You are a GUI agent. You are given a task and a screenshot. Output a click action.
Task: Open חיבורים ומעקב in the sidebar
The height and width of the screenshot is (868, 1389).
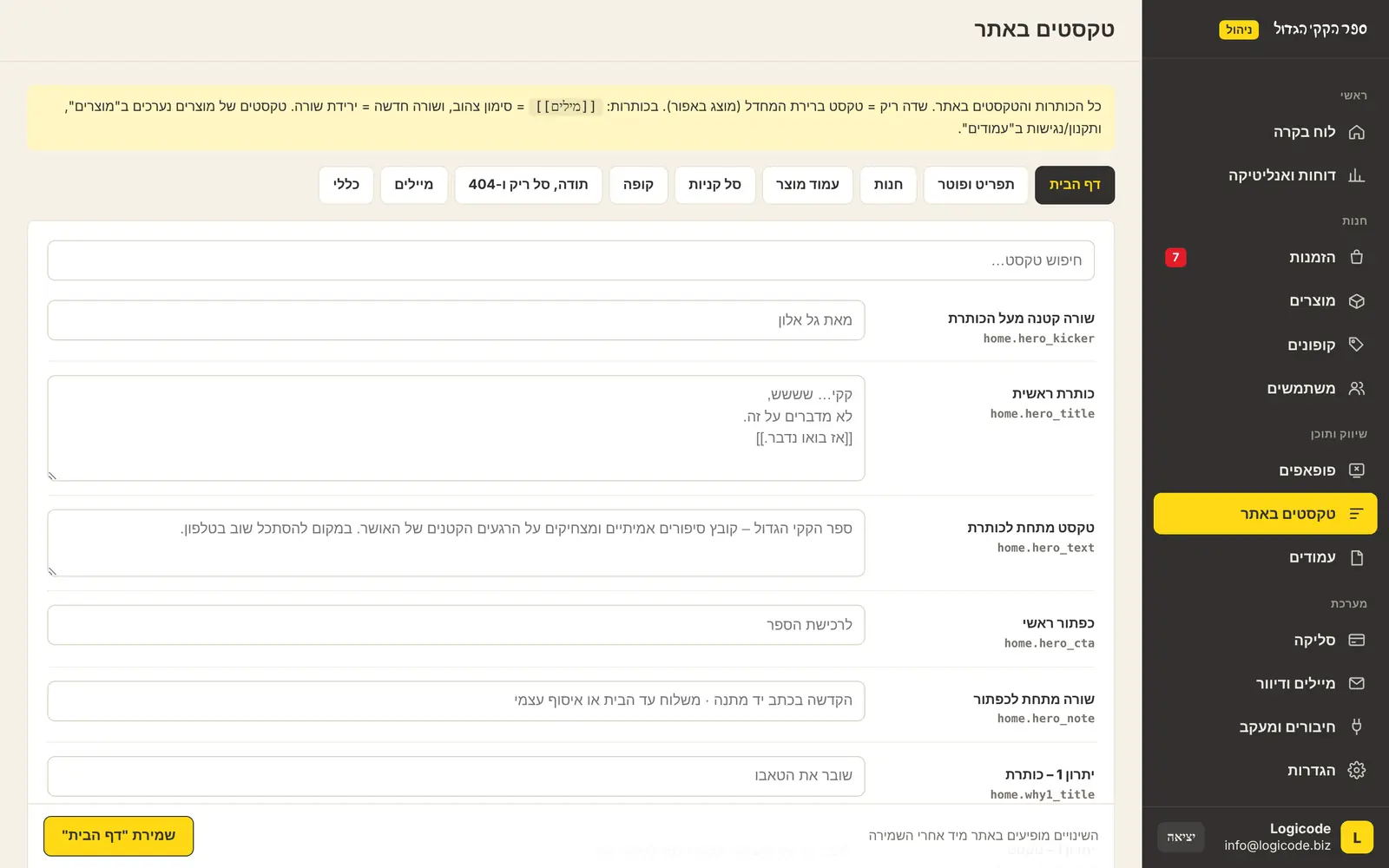tap(1266, 727)
